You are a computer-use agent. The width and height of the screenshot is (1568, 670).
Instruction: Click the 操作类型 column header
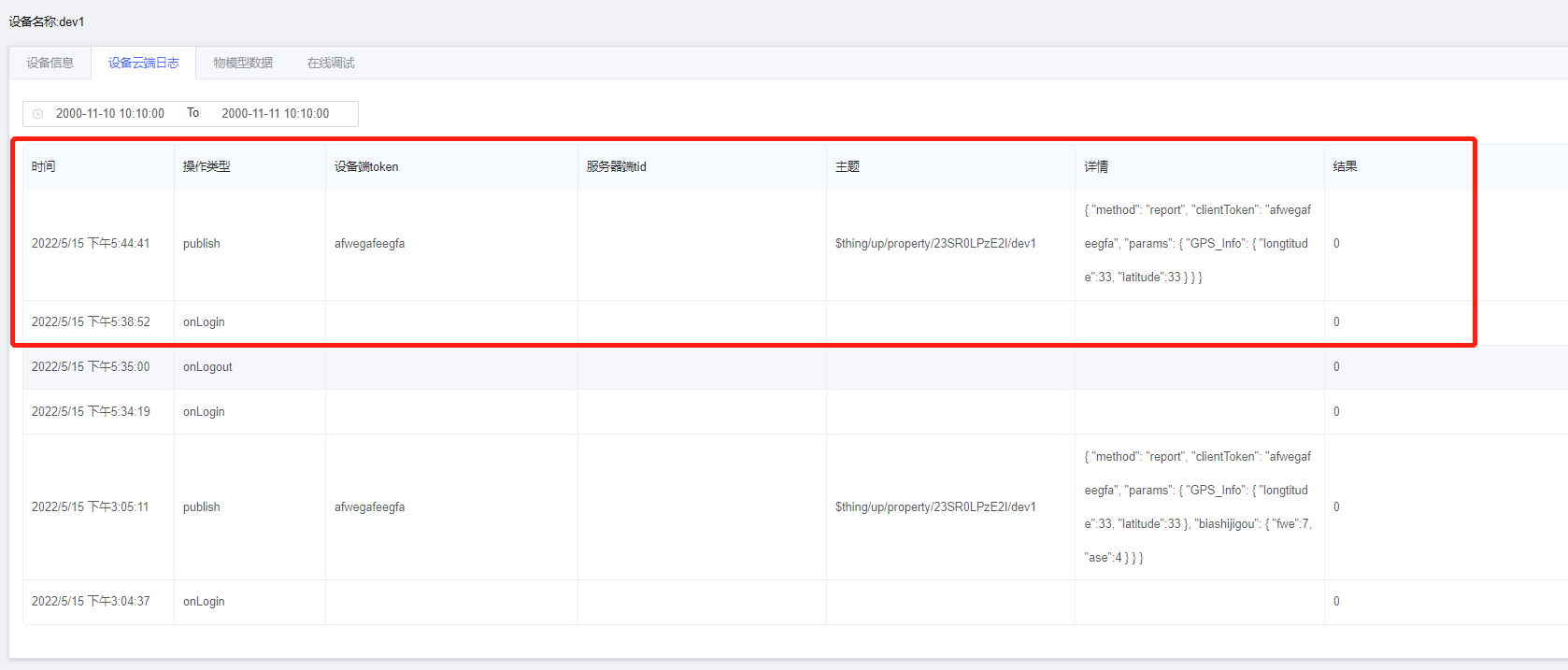click(x=207, y=166)
